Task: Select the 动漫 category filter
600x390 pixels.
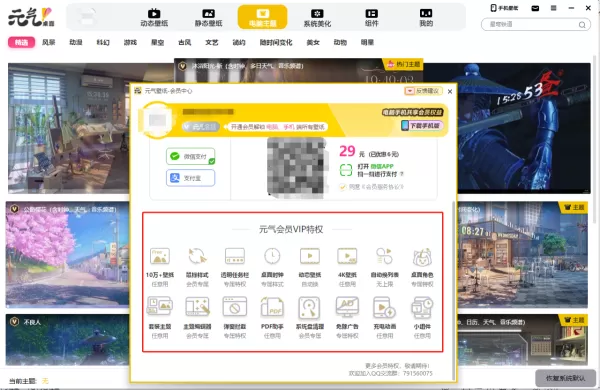Action: (76, 42)
